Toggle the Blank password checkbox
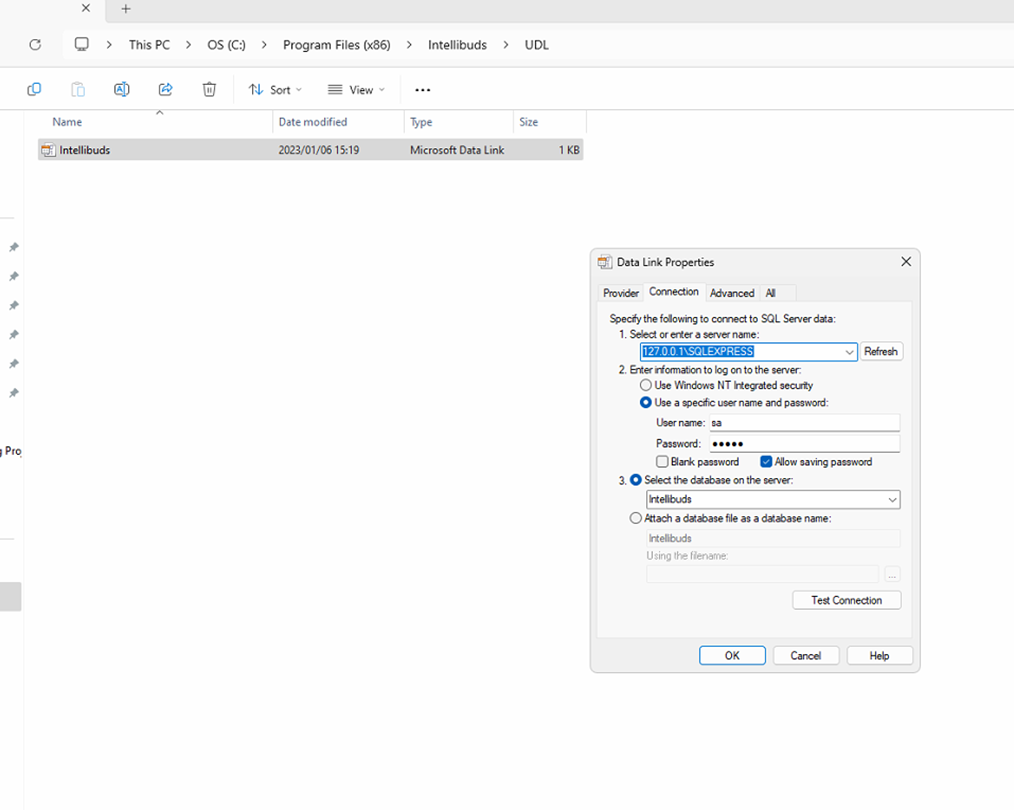This screenshot has height=810, width=1014. pos(662,462)
